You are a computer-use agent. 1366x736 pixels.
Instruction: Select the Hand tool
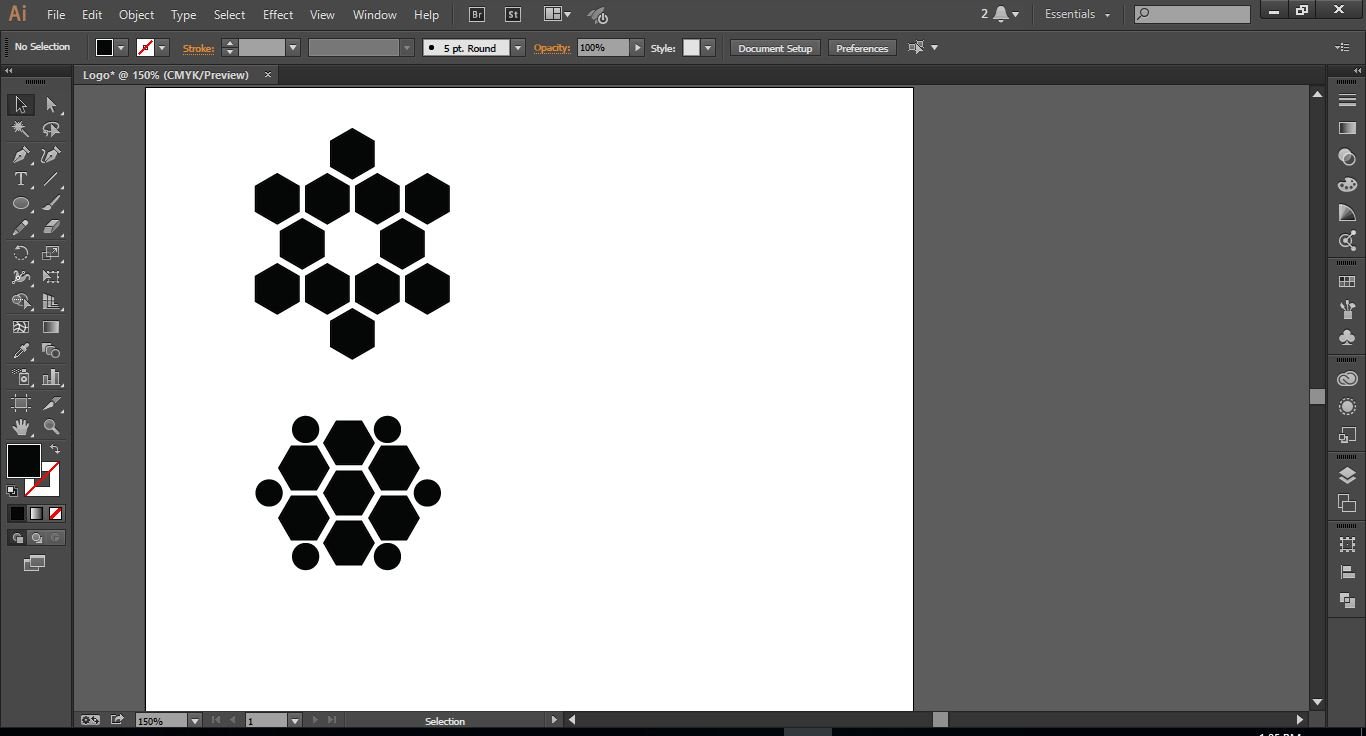[20, 427]
